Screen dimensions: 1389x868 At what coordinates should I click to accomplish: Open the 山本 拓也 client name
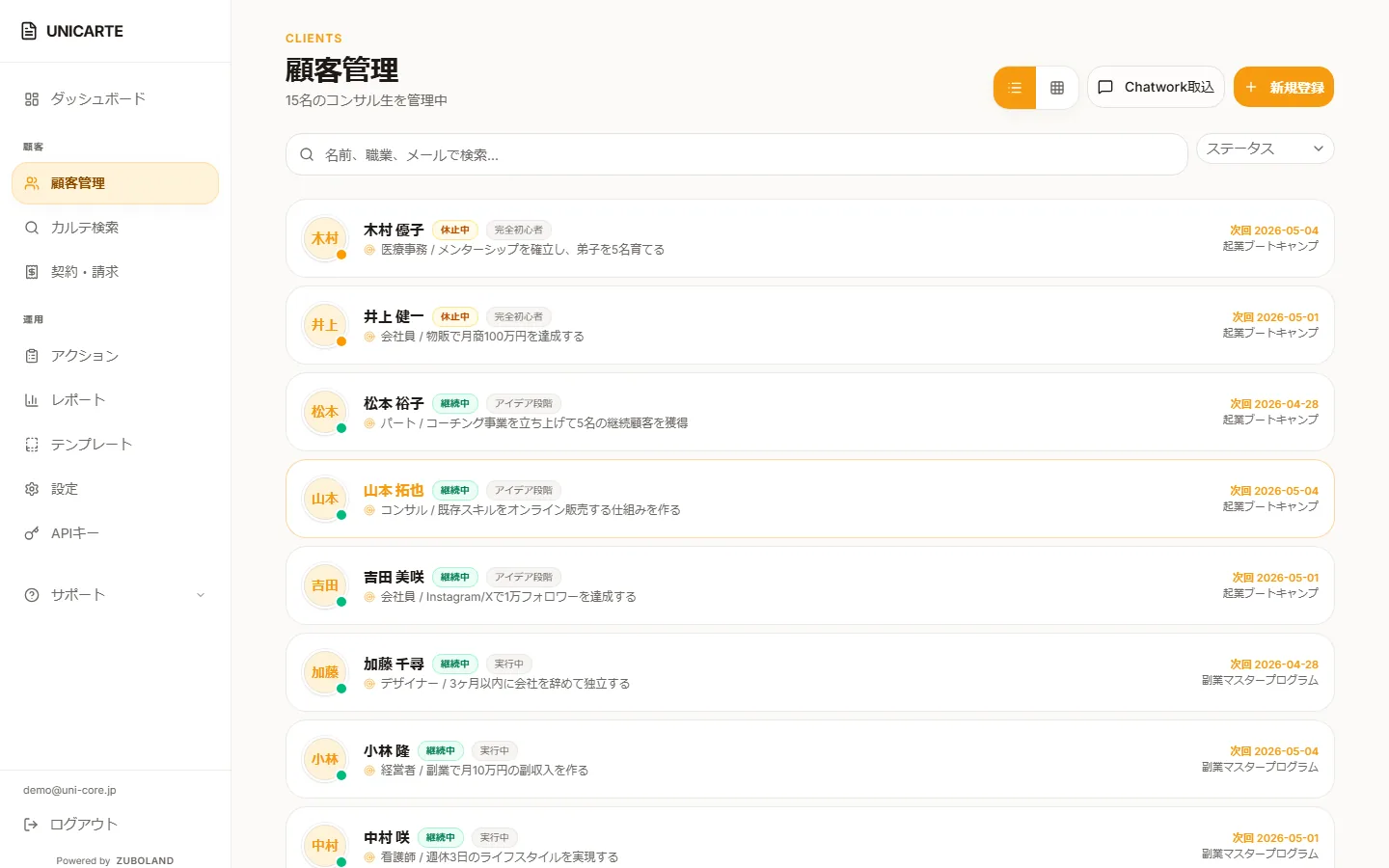(x=394, y=490)
